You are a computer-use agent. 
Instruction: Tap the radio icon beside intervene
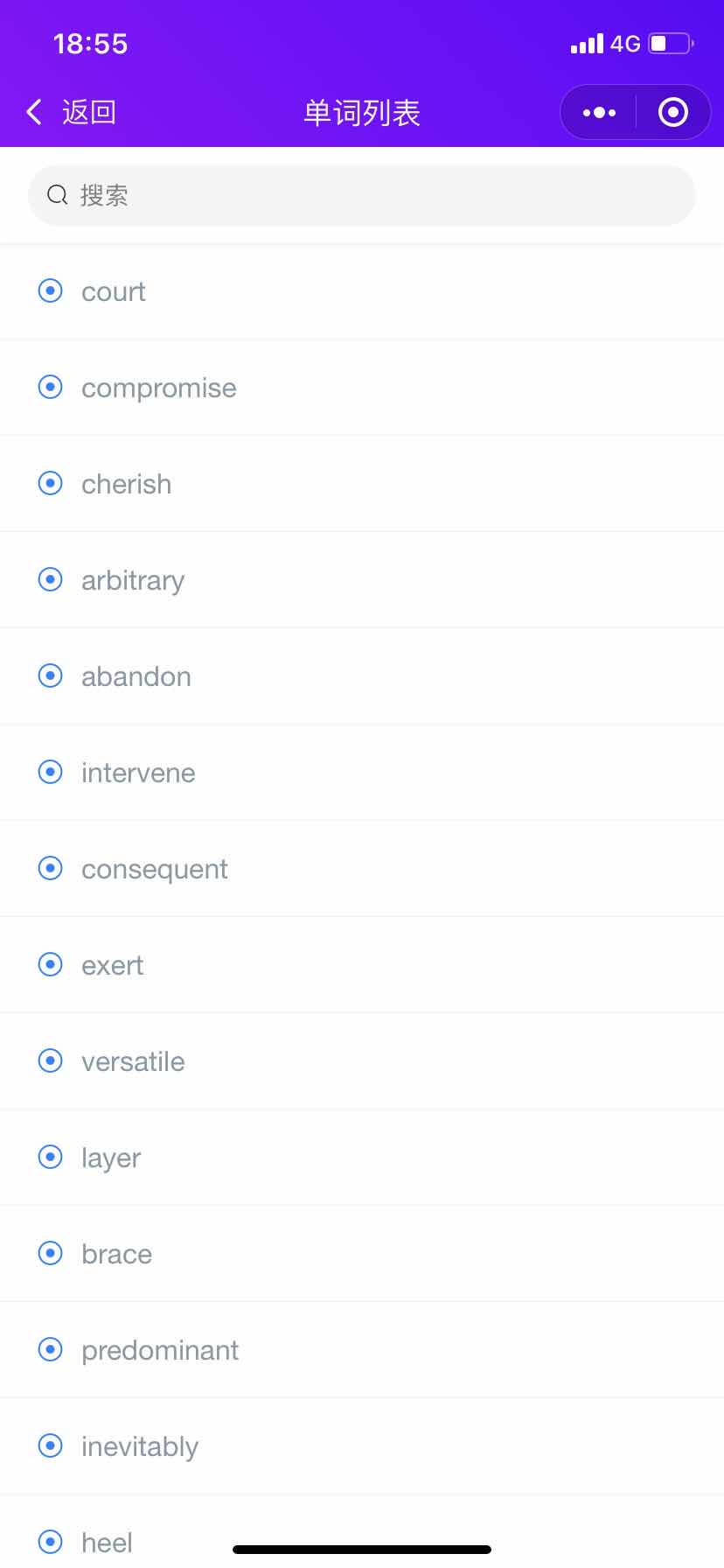click(51, 772)
